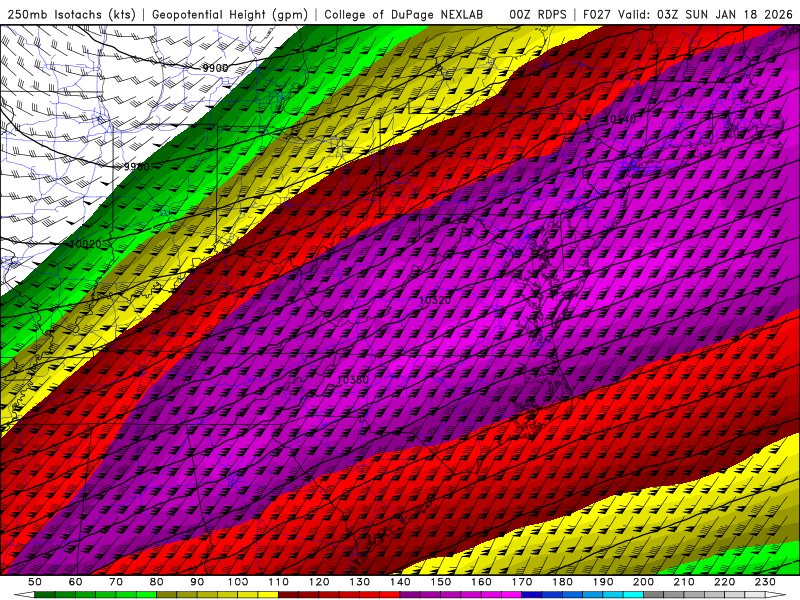Click the 170 knot legend label

(x=522, y=582)
